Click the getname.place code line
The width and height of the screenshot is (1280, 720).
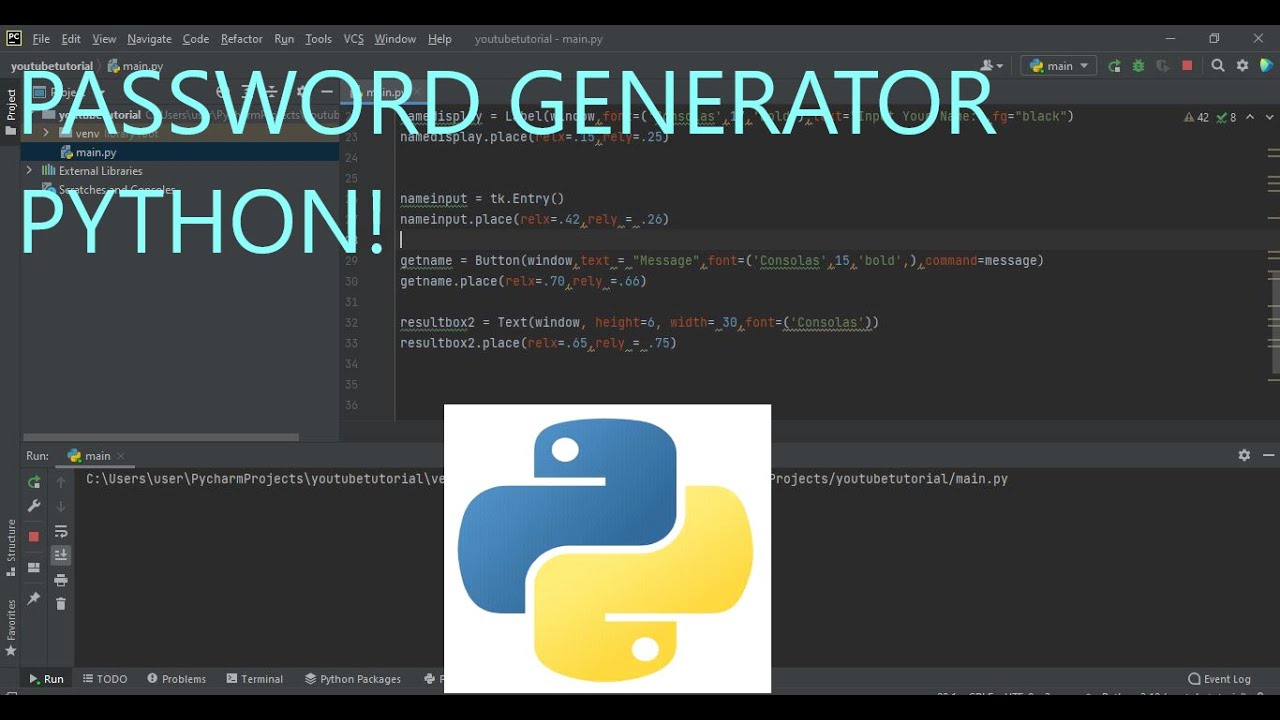tap(523, 281)
